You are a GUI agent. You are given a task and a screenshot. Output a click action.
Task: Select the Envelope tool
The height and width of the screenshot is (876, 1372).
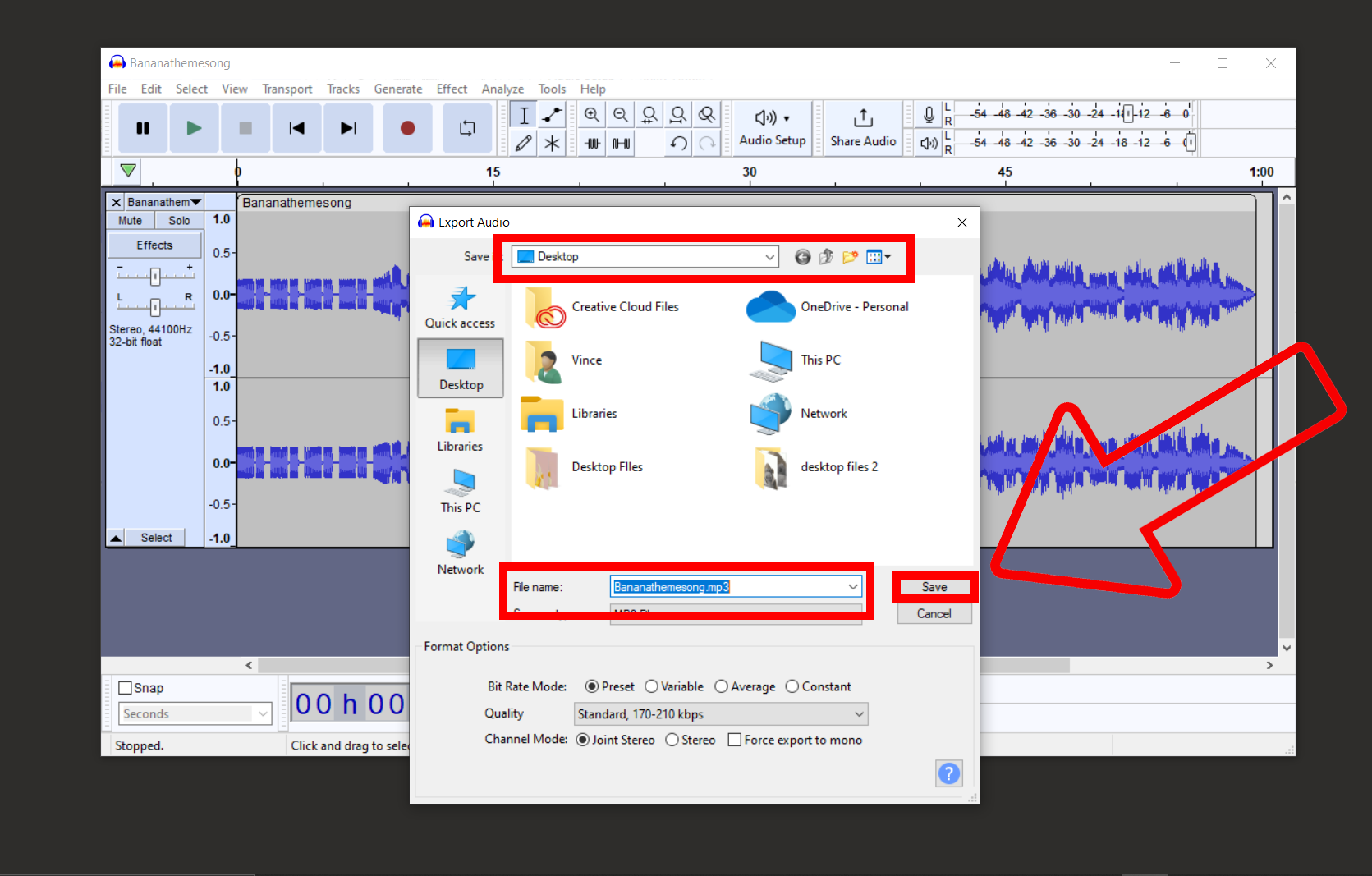[552, 114]
